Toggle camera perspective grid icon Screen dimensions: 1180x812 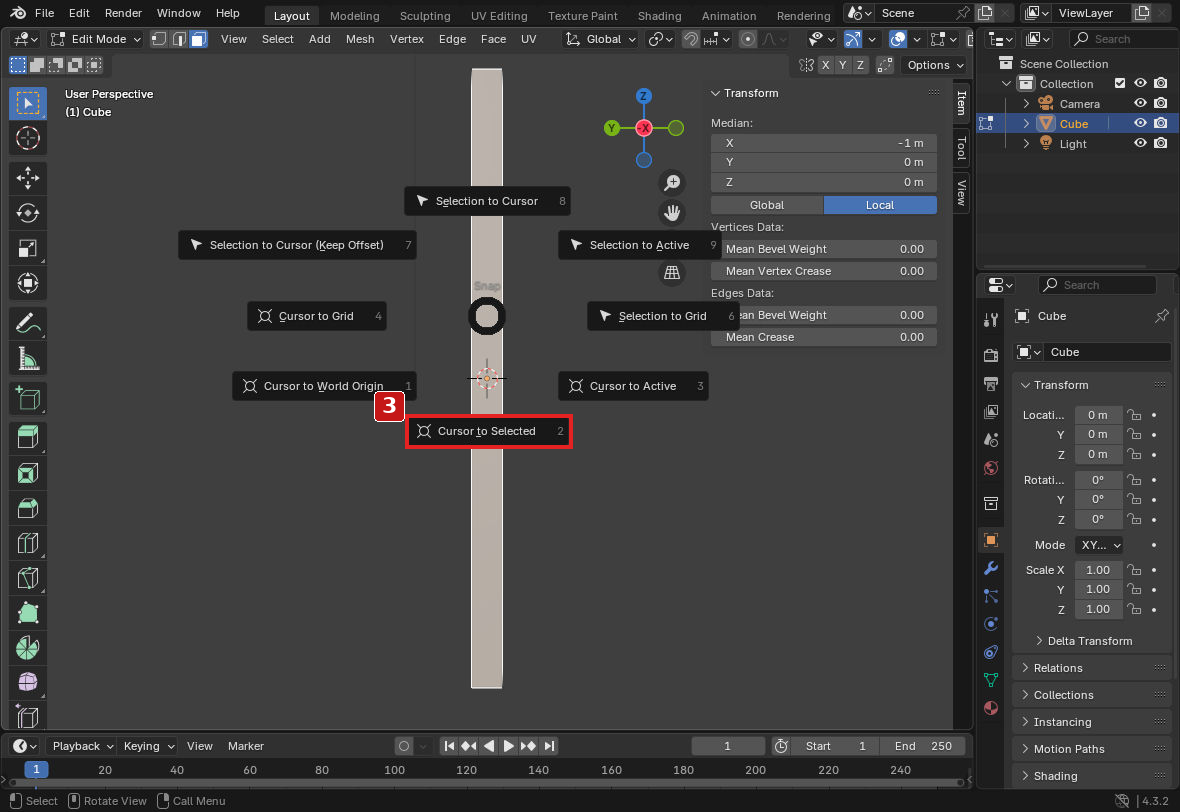672,272
